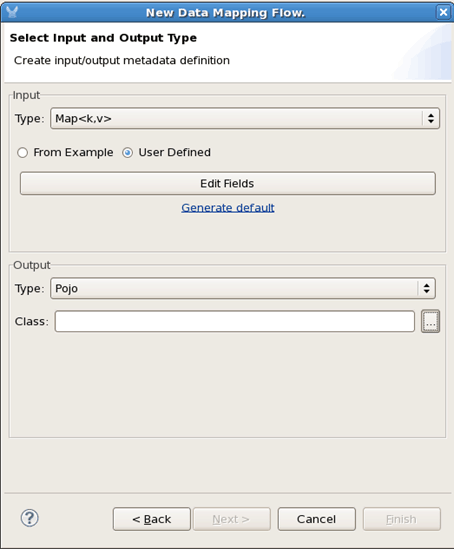Cancel the data mapping wizard
The image size is (454, 549).
(316, 519)
